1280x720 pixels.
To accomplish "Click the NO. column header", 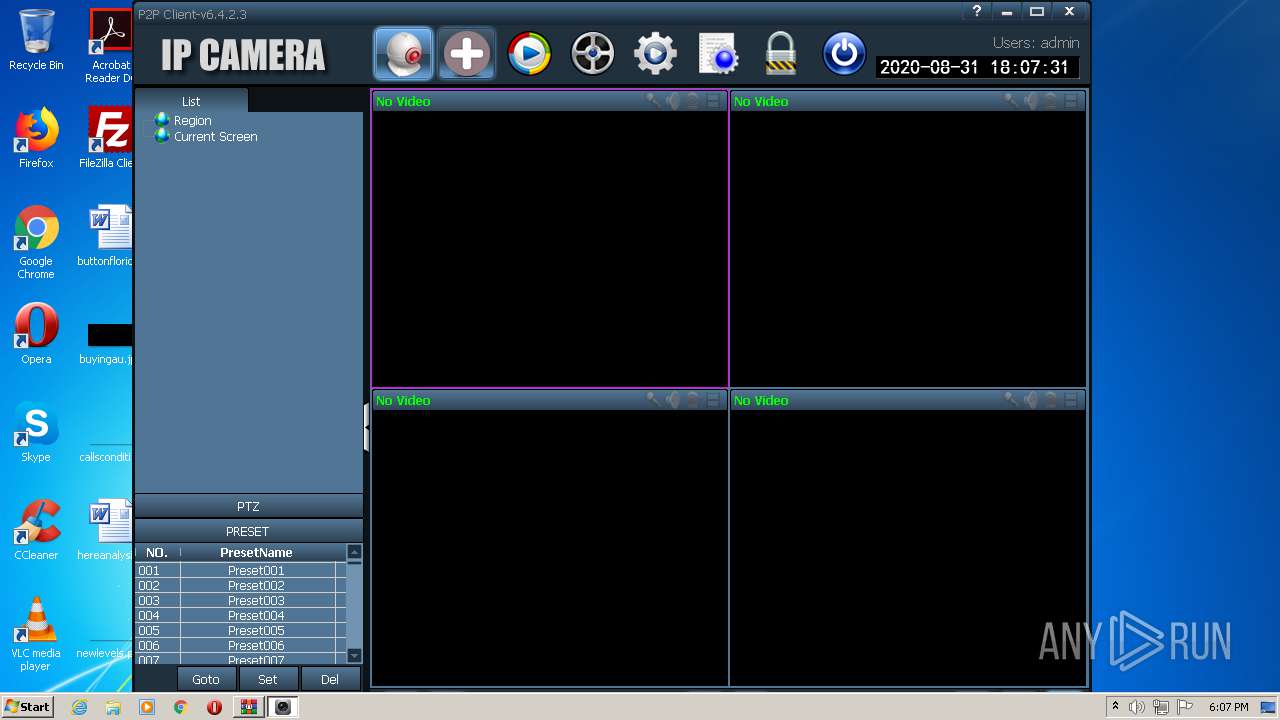I will 157,552.
